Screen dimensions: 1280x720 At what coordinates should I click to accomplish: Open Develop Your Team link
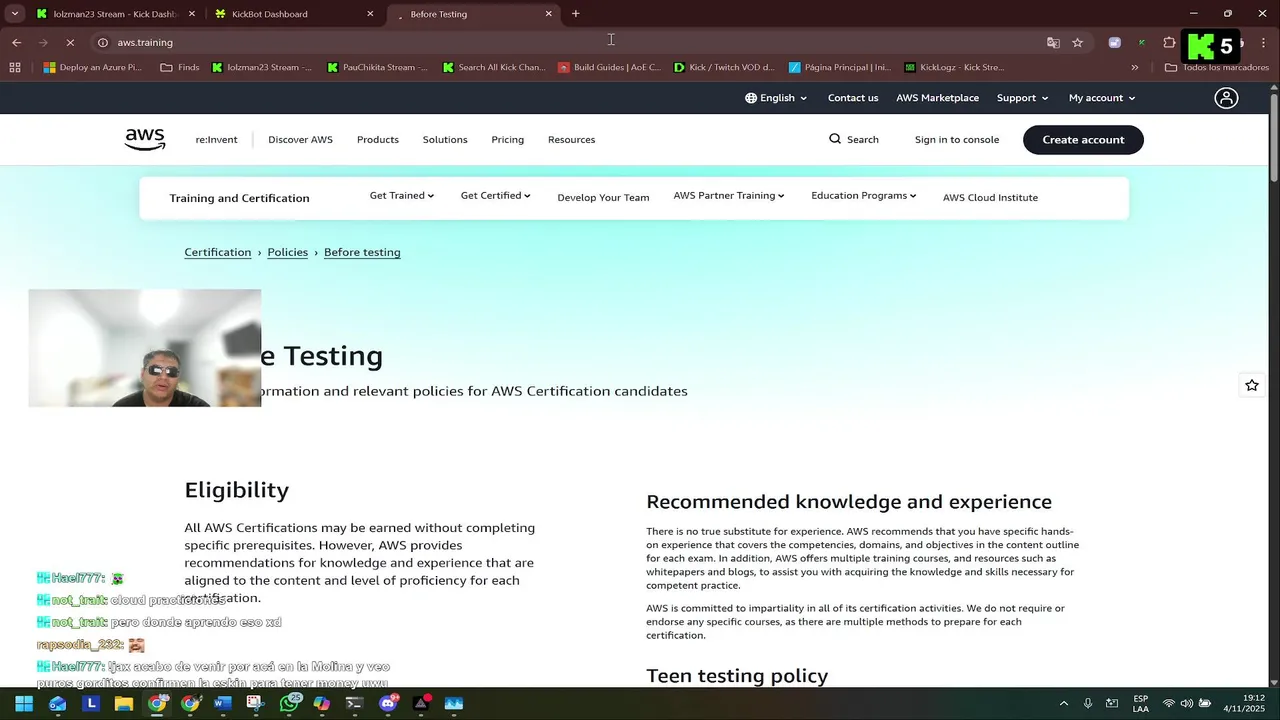(603, 198)
